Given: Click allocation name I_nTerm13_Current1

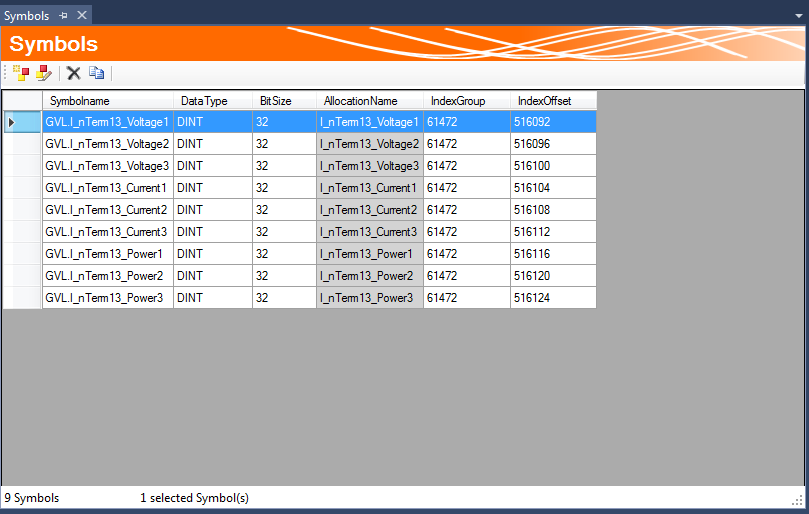Looking at the screenshot, I should tap(370, 188).
